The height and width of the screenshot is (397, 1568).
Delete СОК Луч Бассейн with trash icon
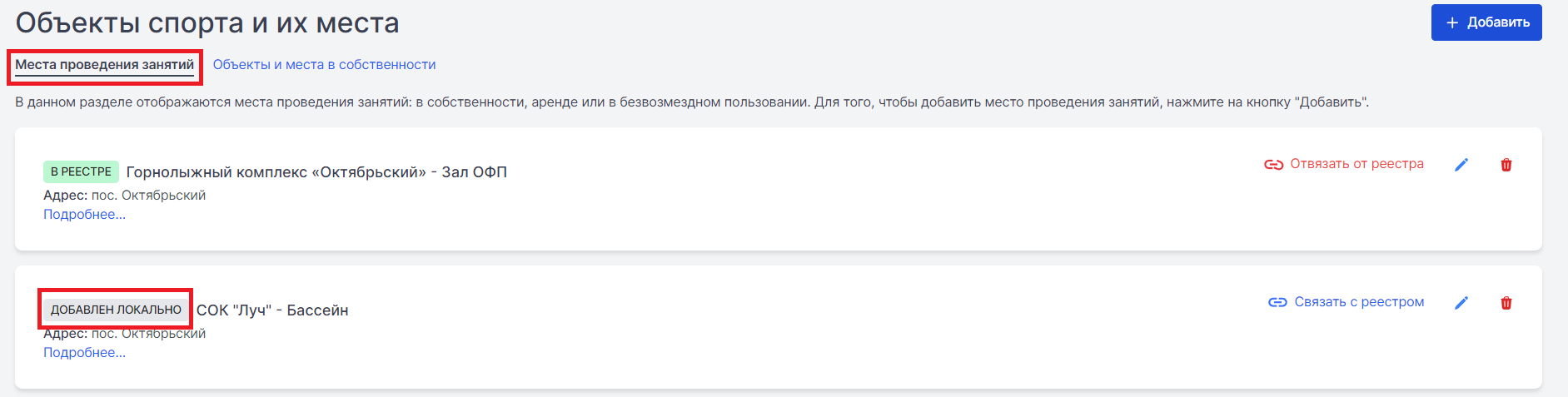pos(1506,303)
